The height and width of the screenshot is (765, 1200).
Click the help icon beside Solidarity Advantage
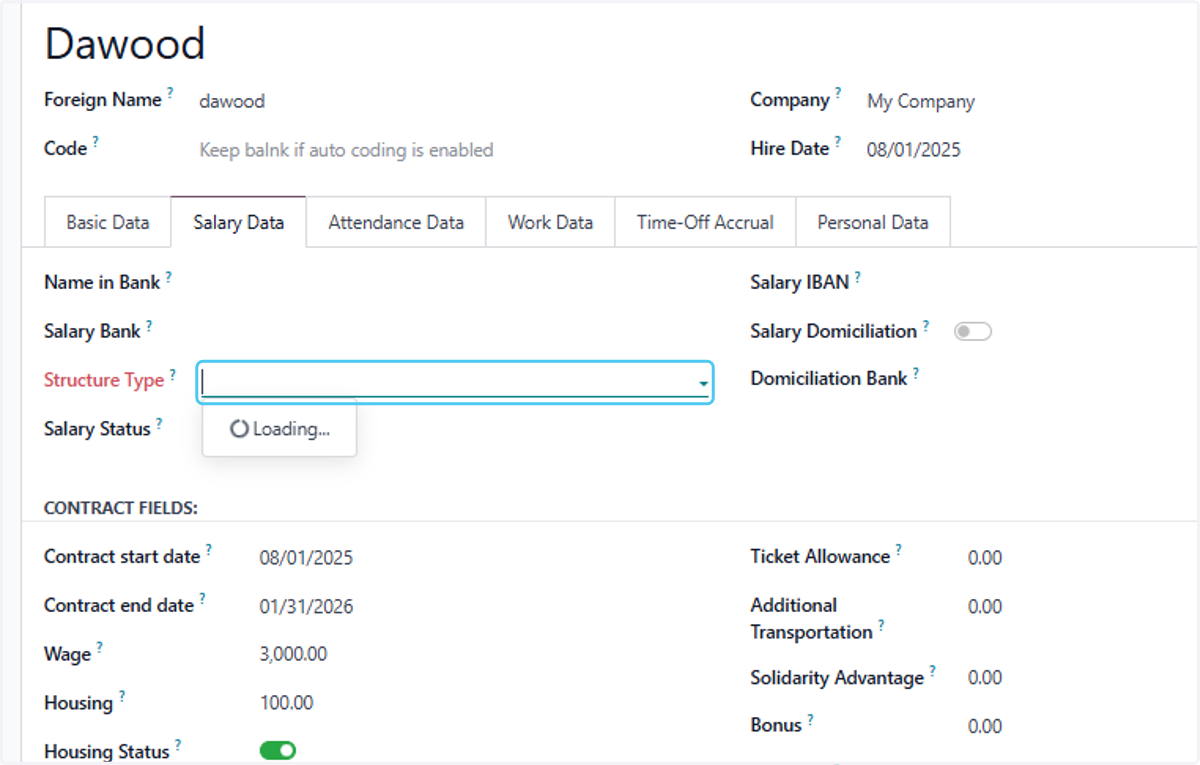click(x=932, y=670)
